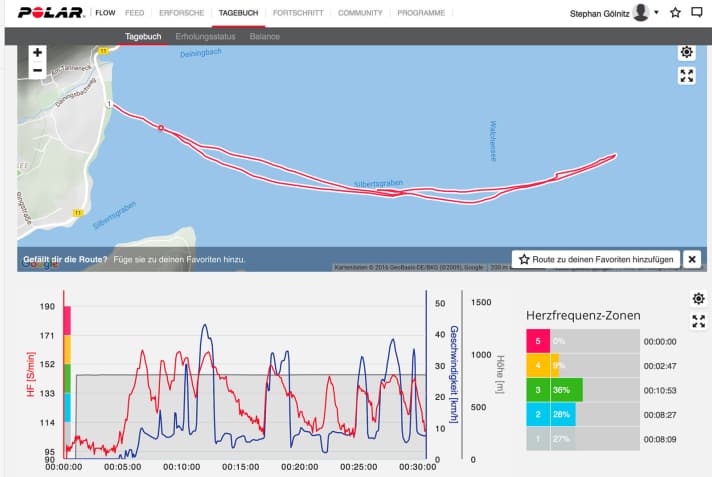Switch to the Balance tab
The height and width of the screenshot is (477, 712).
click(x=265, y=36)
